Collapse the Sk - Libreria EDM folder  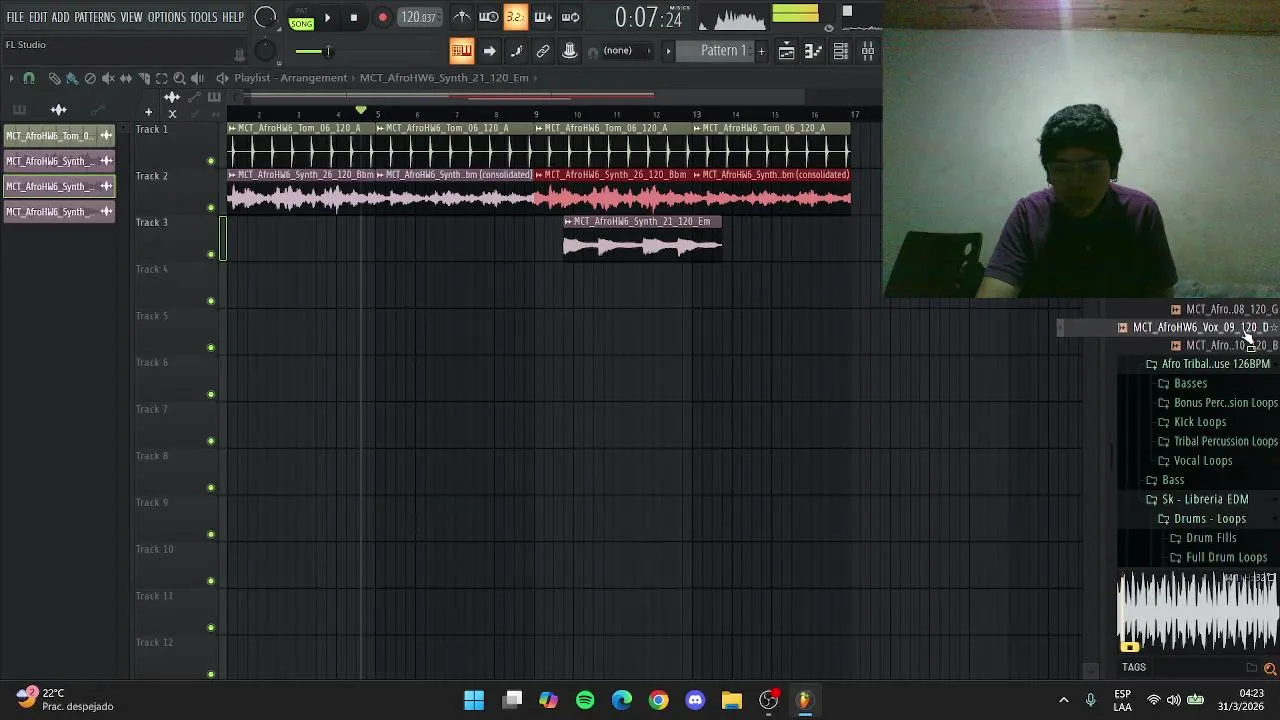tap(1205, 499)
